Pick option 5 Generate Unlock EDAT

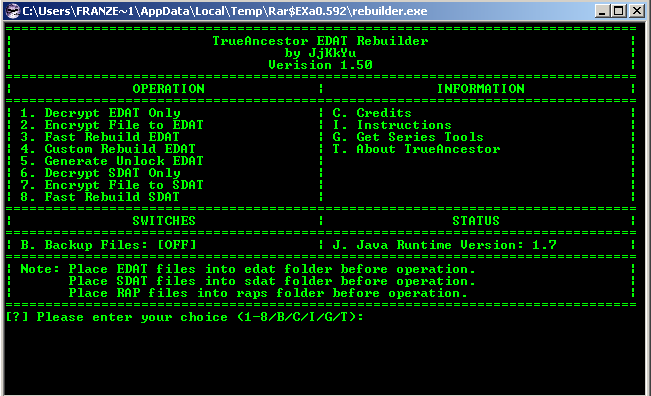click(x=112, y=161)
